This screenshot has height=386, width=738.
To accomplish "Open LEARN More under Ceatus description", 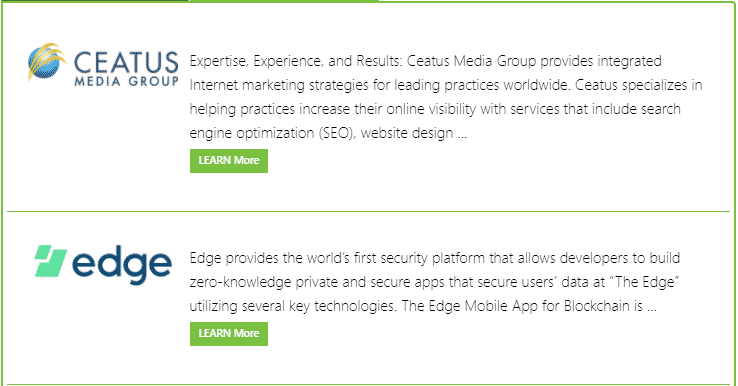I will [x=229, y=161].
